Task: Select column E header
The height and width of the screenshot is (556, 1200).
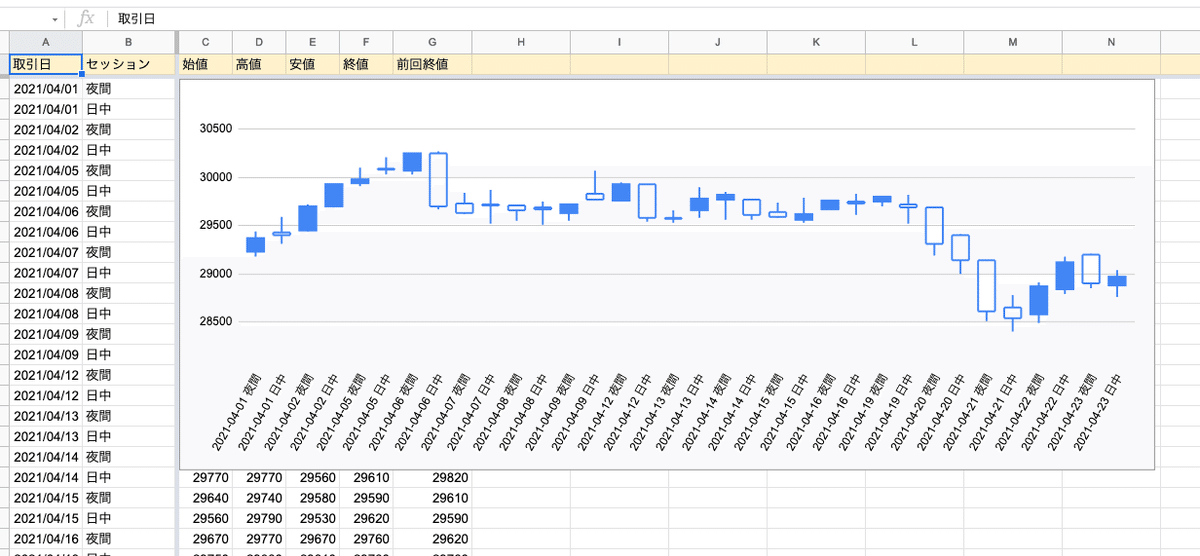Action: click(x=312, y=42)
